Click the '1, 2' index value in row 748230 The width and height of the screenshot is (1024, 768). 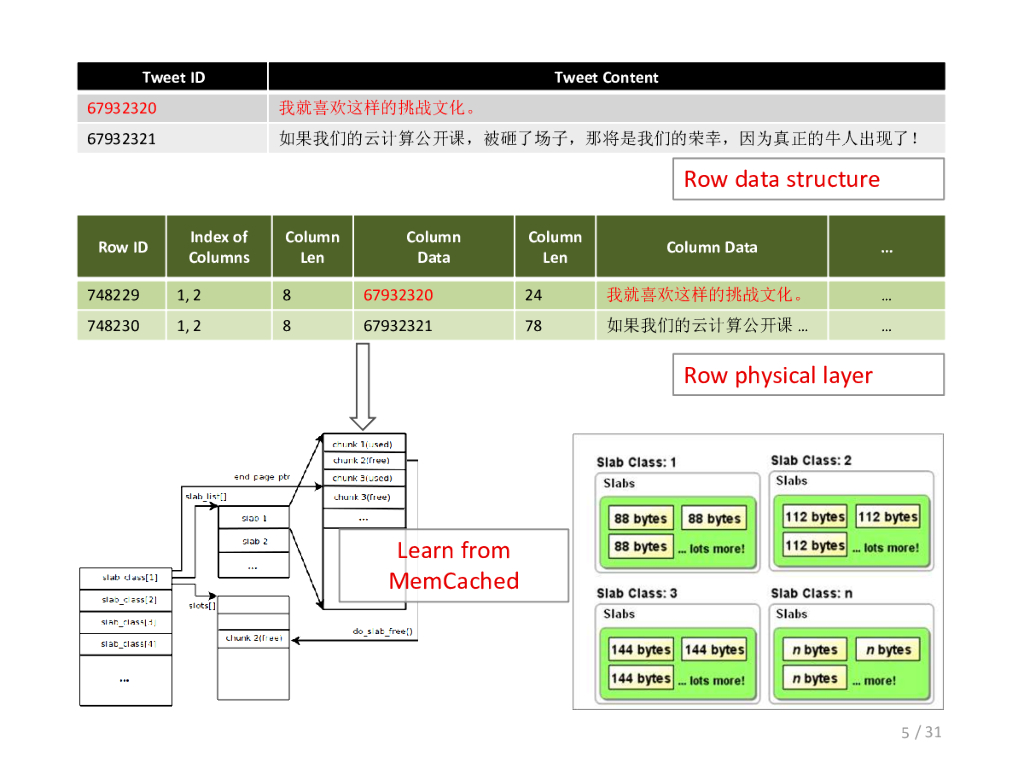[189, 326]
